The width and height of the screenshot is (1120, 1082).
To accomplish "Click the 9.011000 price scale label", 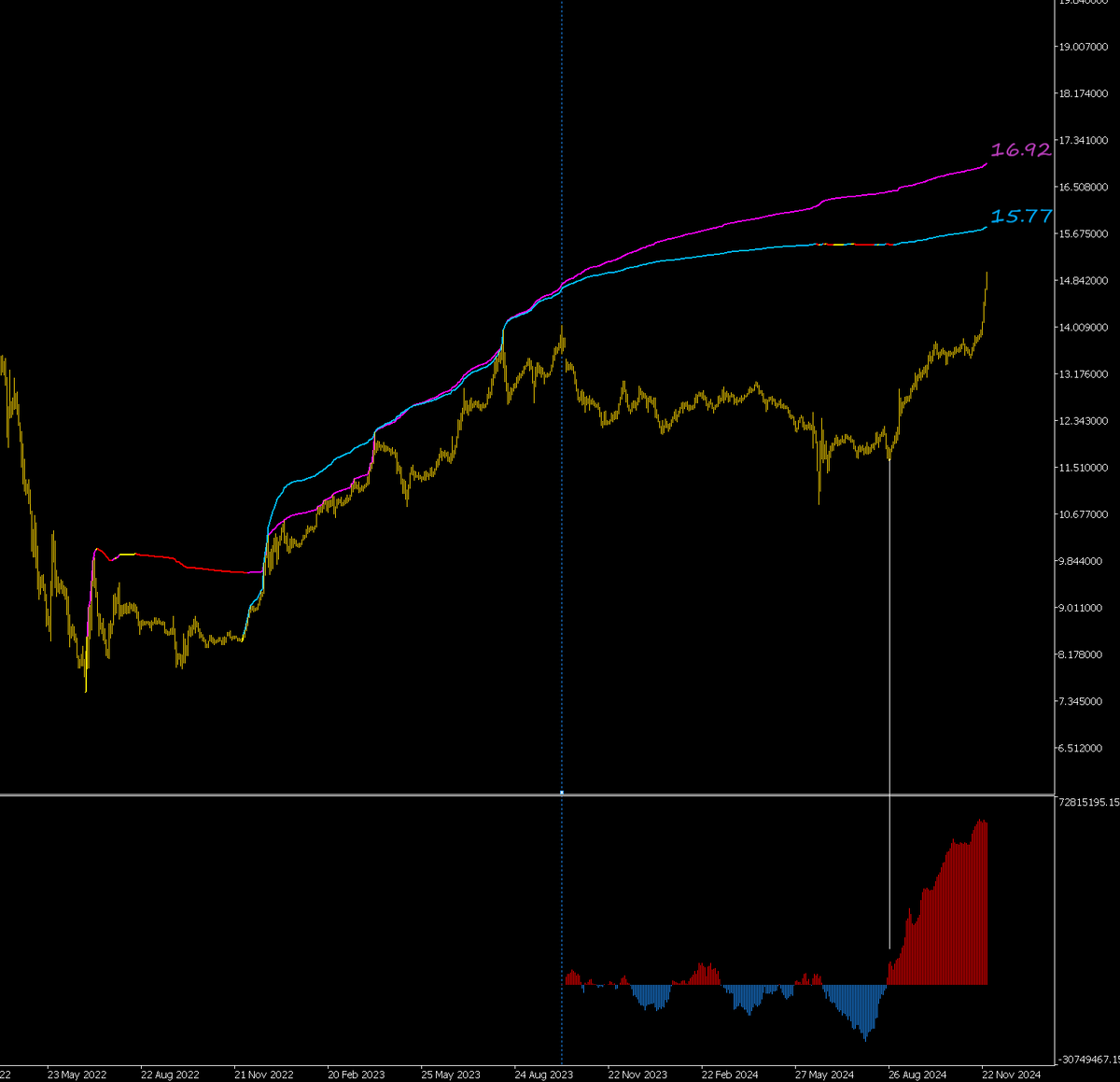I will tap(1083, 608).
